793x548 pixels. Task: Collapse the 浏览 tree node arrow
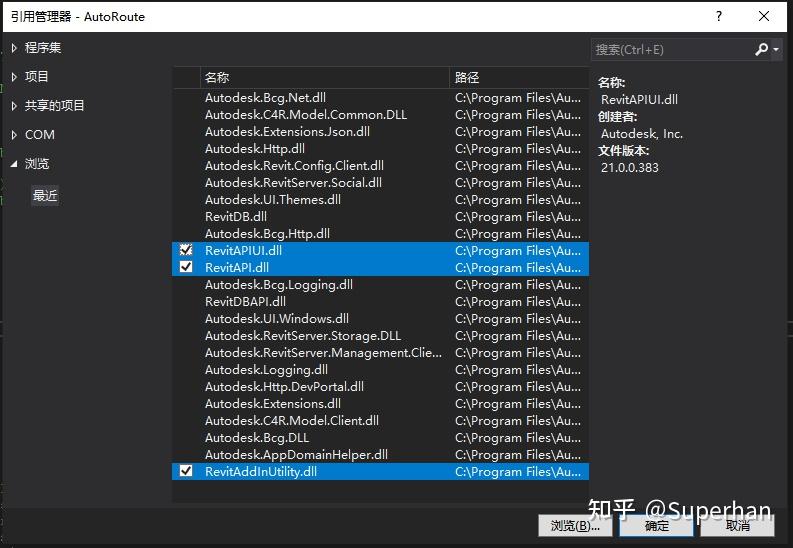pyautogui.click(x=14, y=164)
